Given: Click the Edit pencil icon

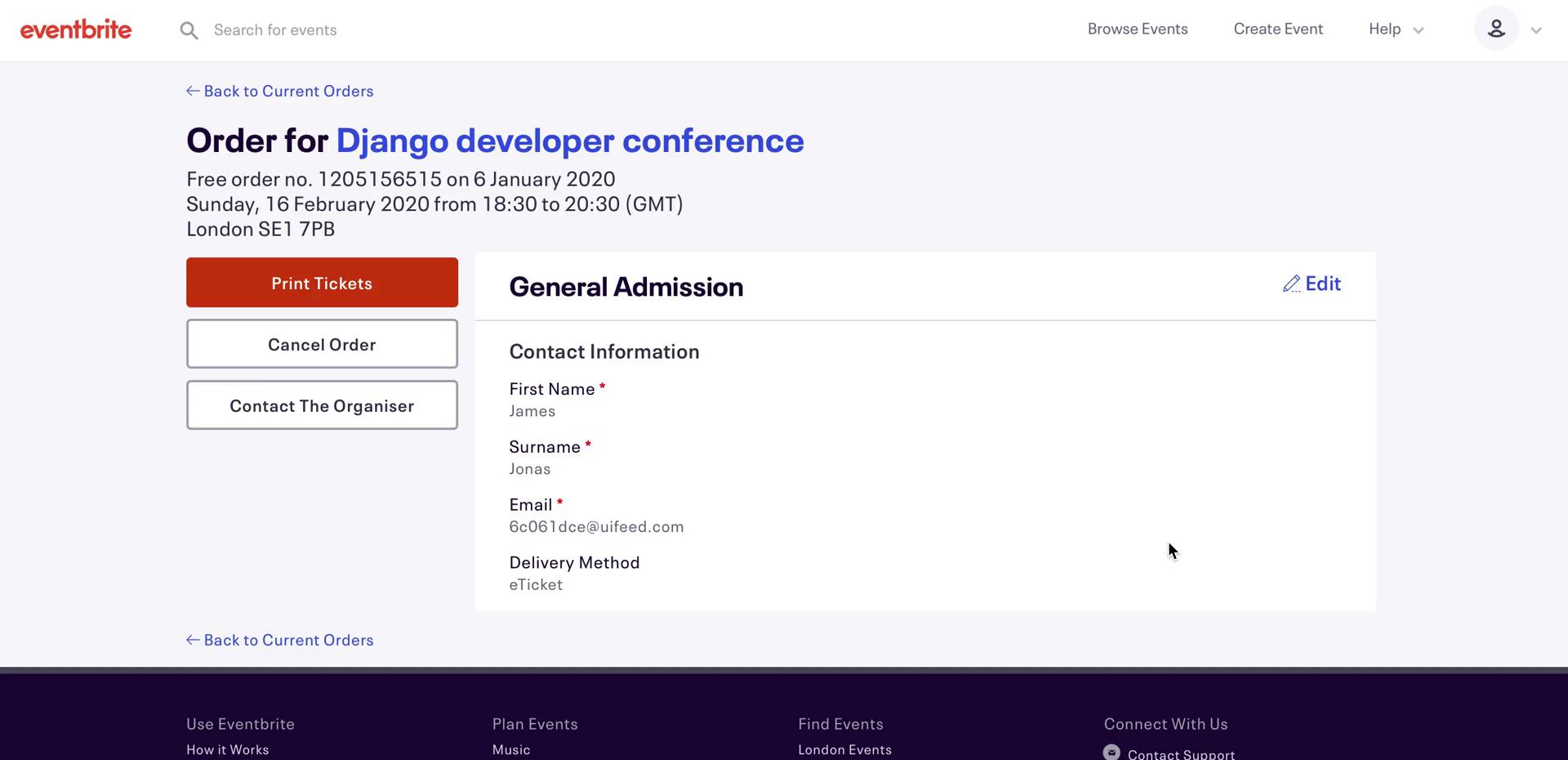Looking at the screenshot, I should 1291,284.
